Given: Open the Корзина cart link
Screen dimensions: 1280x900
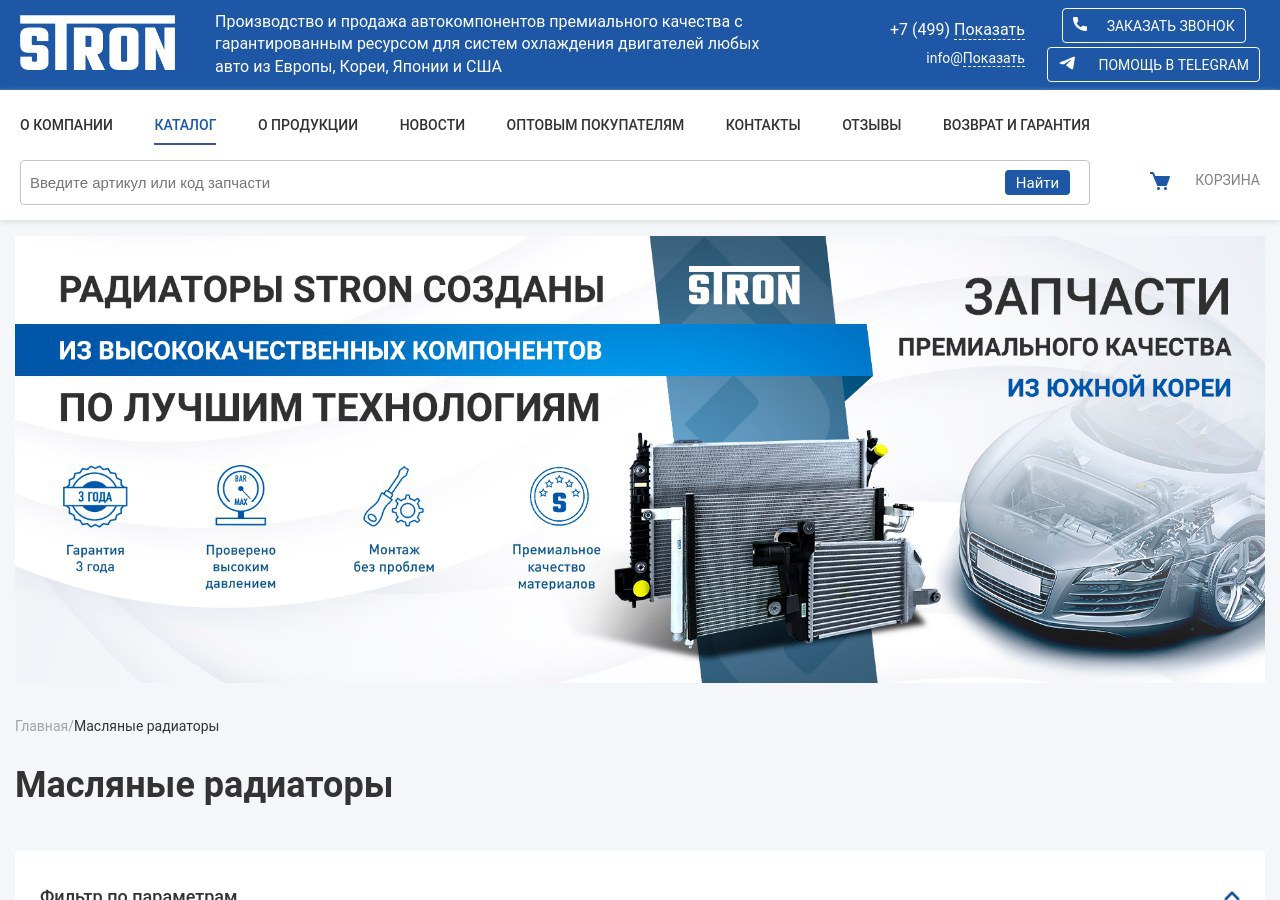Looking at the screenshot, I should 1227,180.
